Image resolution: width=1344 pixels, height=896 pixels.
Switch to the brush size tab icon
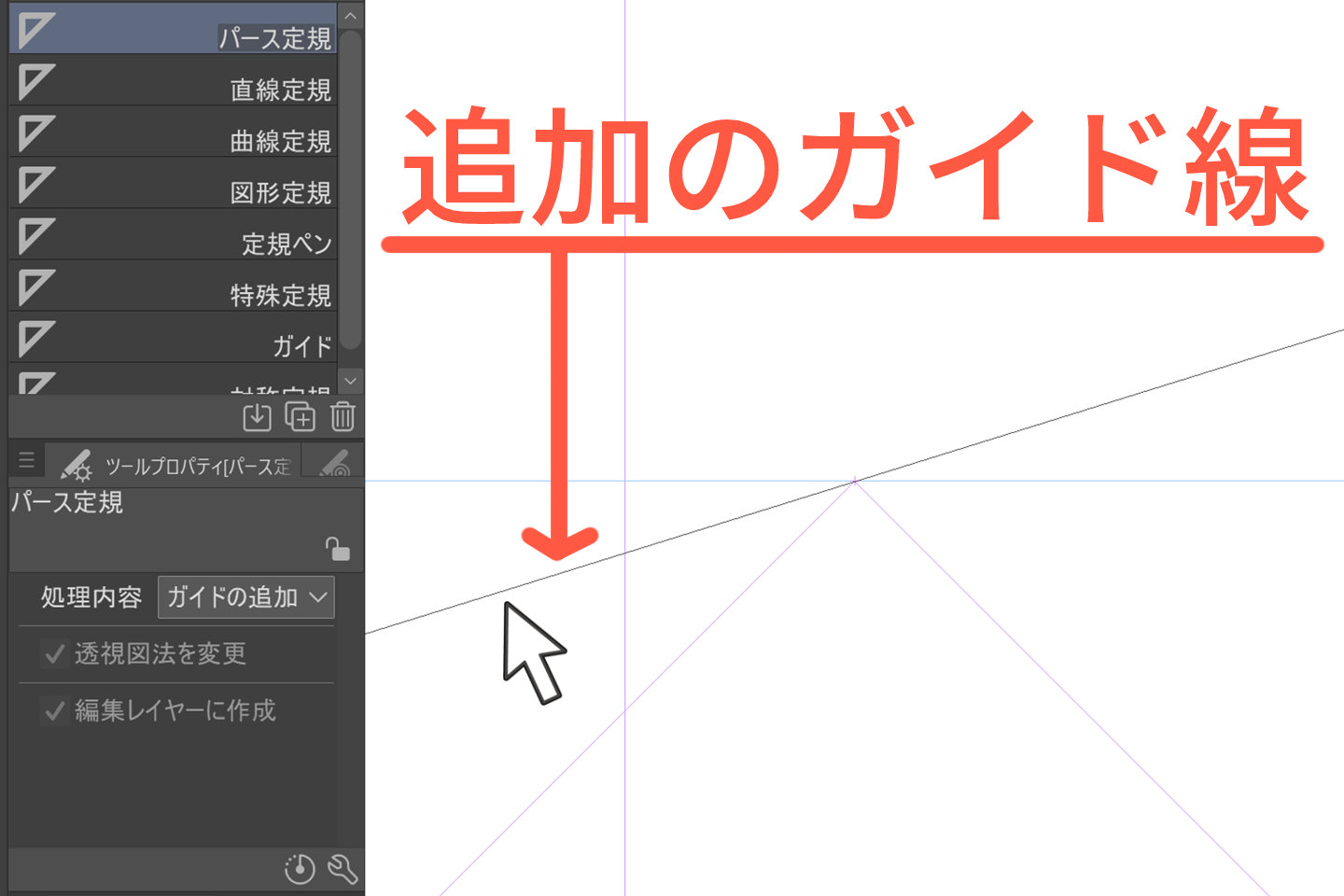(333, 463)
